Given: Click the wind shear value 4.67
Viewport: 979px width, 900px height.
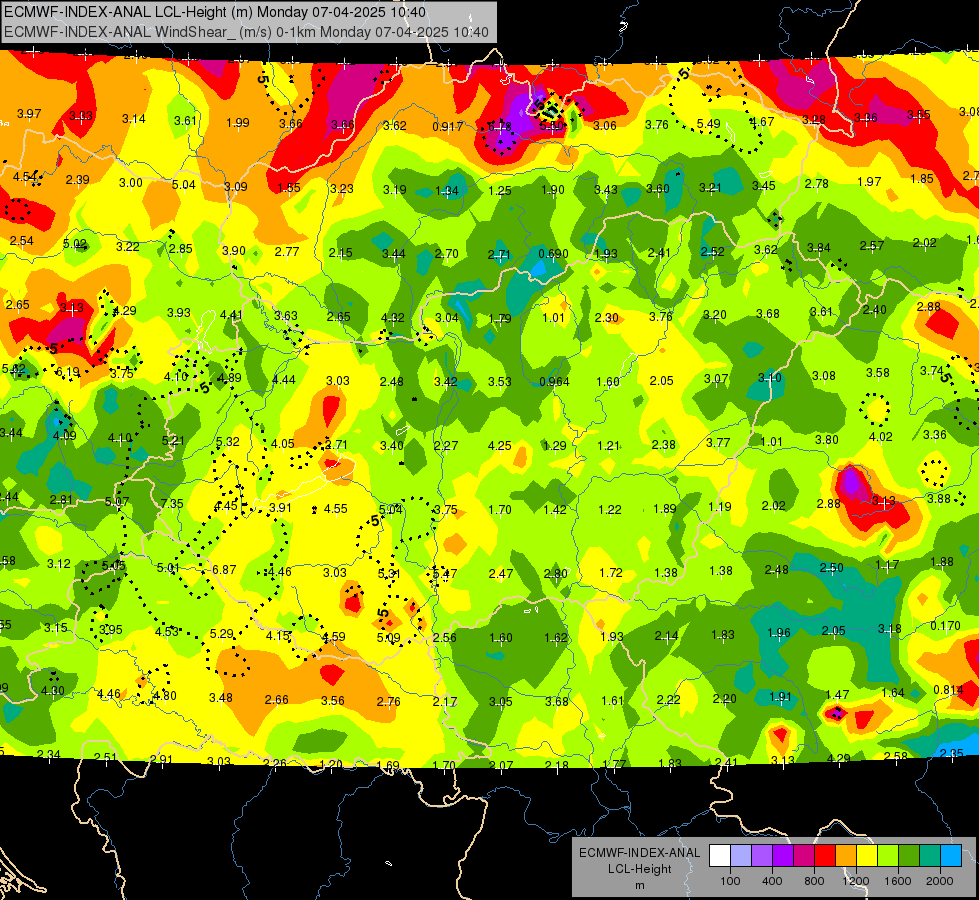Looking at the screenshot, I should pyautogui.click(x=762, y=122).
